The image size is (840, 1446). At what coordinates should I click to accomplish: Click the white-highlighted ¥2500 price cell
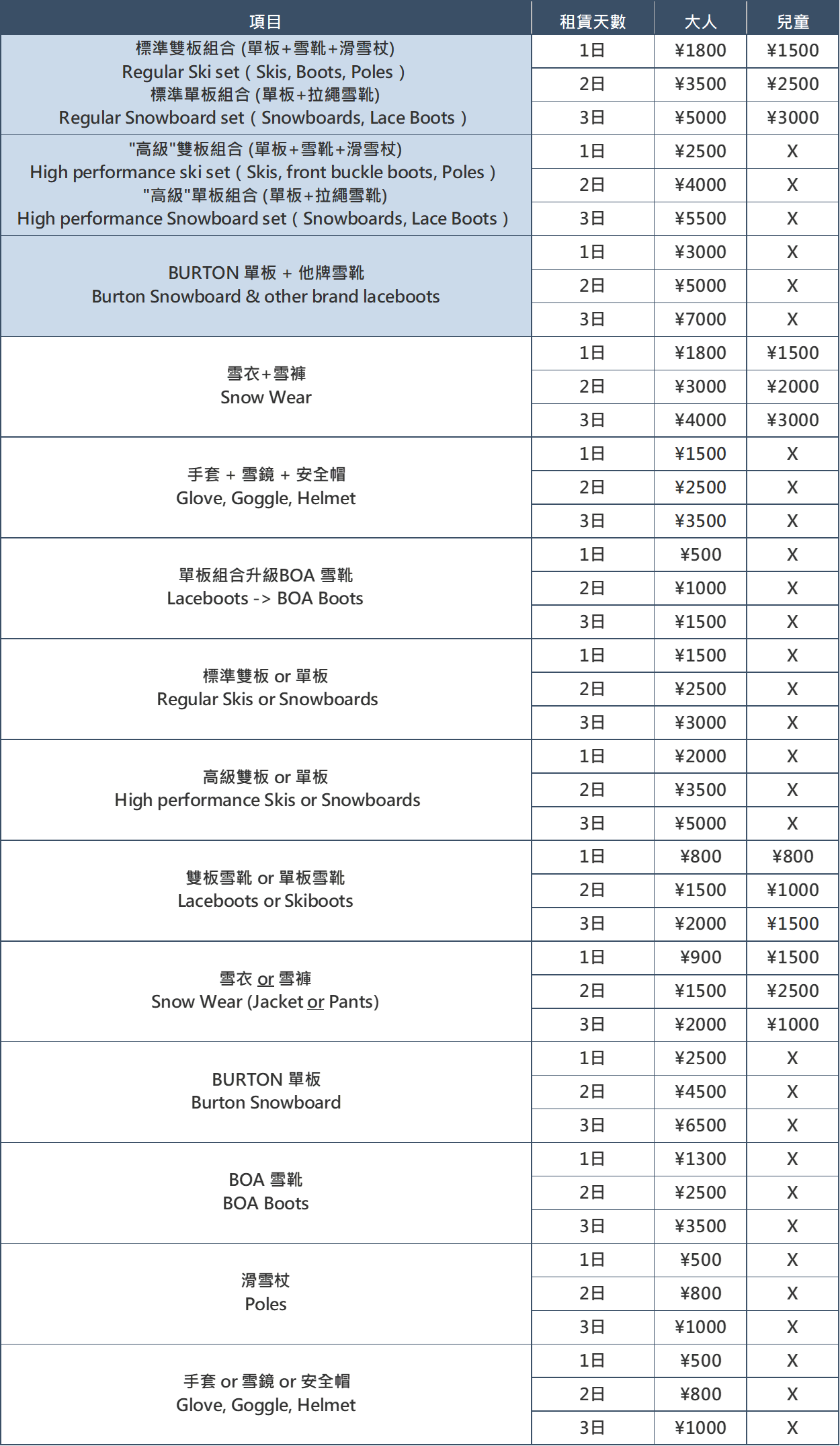(x=700, y=487)
